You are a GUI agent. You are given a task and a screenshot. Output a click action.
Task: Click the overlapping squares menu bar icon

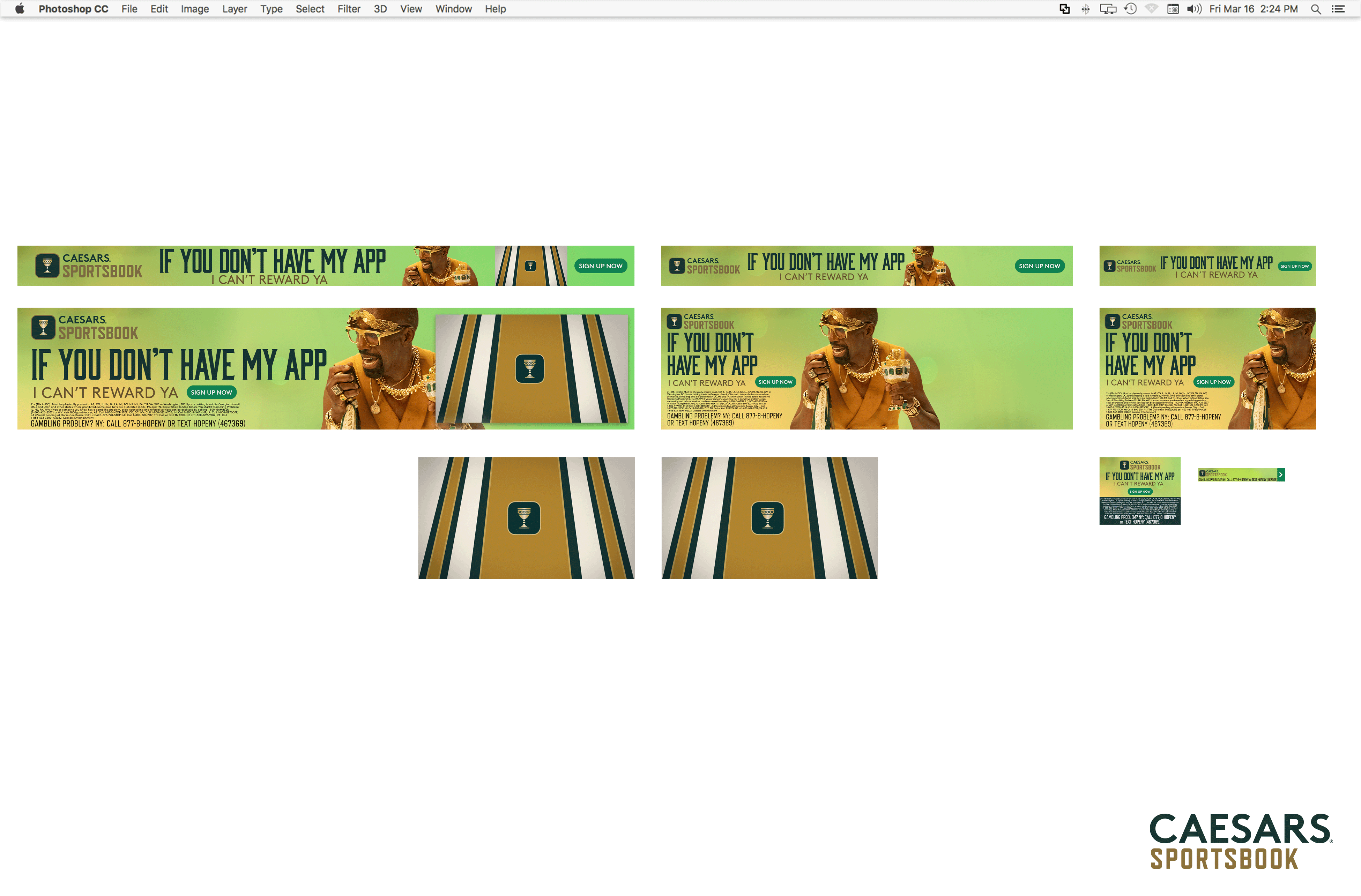1065,9
